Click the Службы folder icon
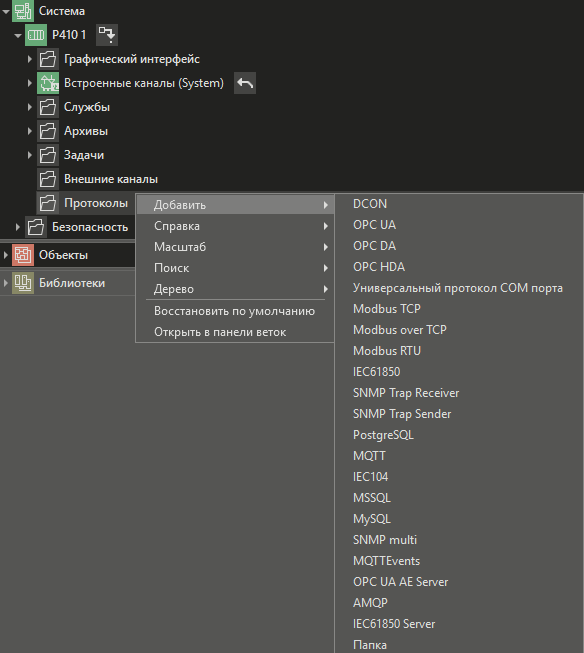584x653 pixels. click(x=48, y=107)
